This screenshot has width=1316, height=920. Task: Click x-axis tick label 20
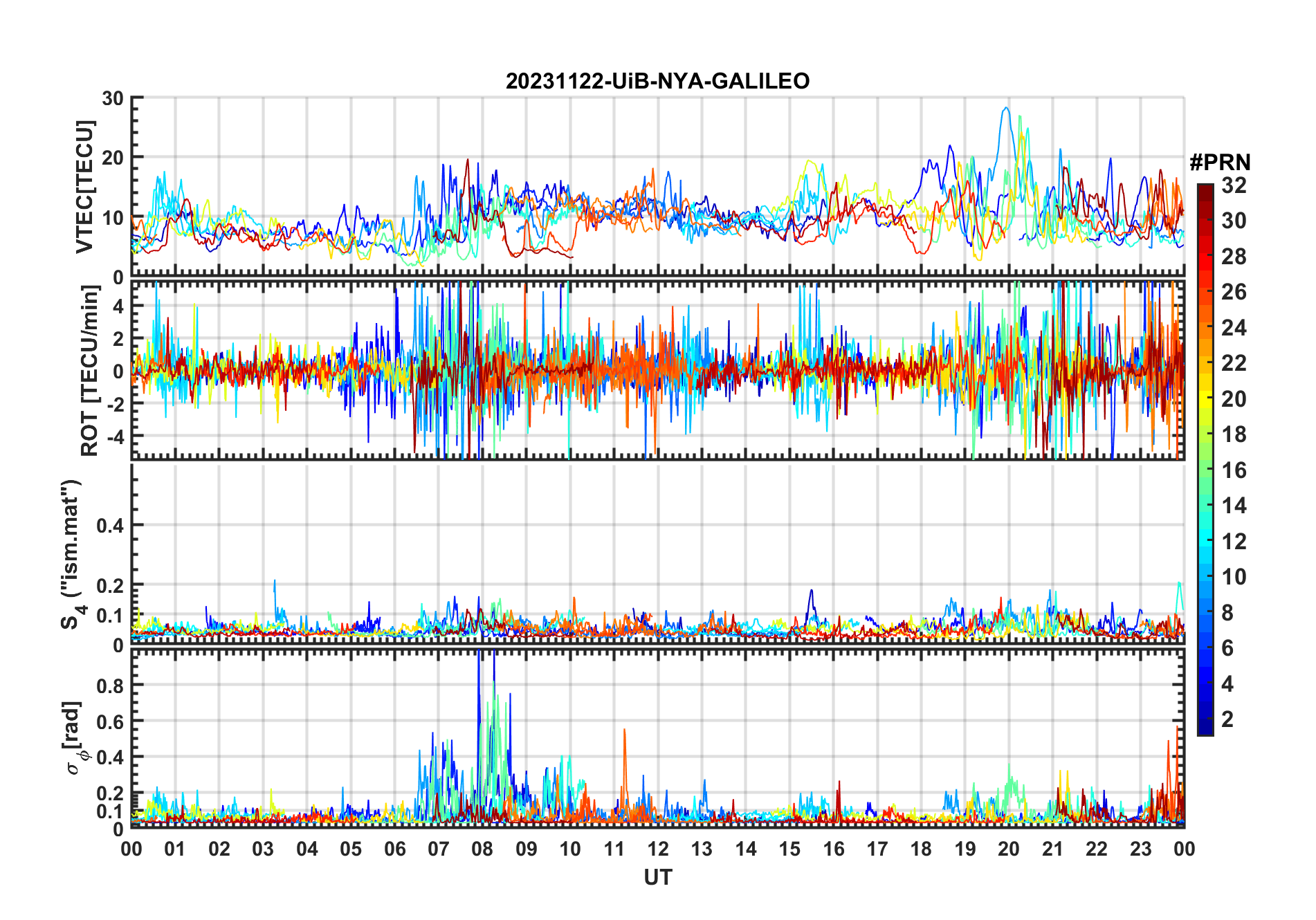[1009, 849]
